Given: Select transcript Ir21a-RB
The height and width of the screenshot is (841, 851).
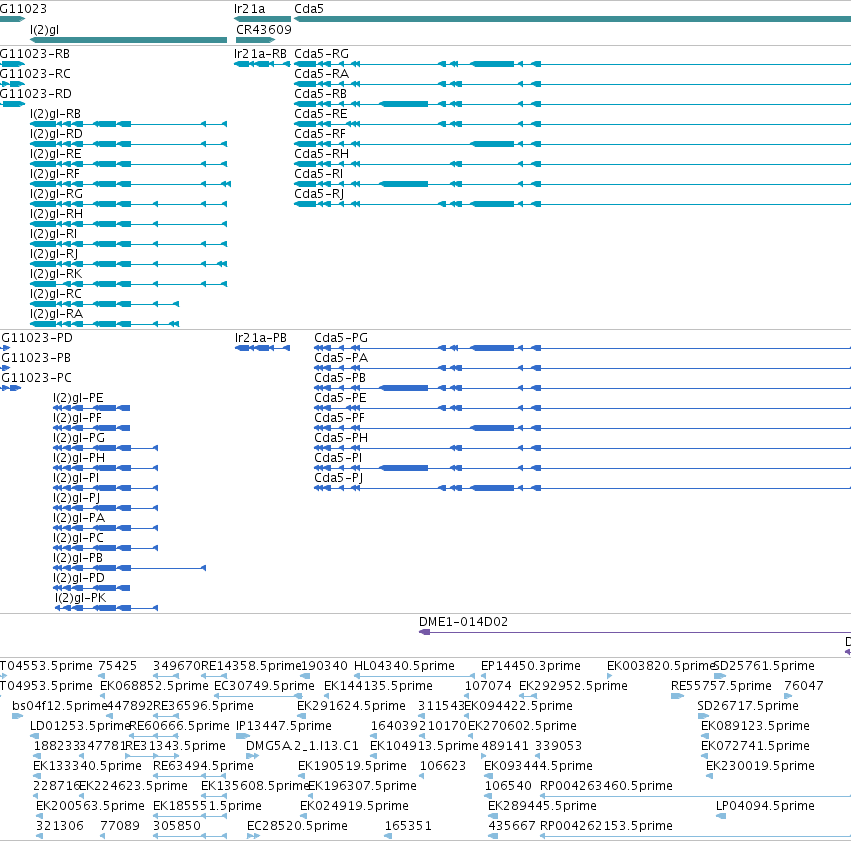Looking at the screenshot, I should [262, 64].
